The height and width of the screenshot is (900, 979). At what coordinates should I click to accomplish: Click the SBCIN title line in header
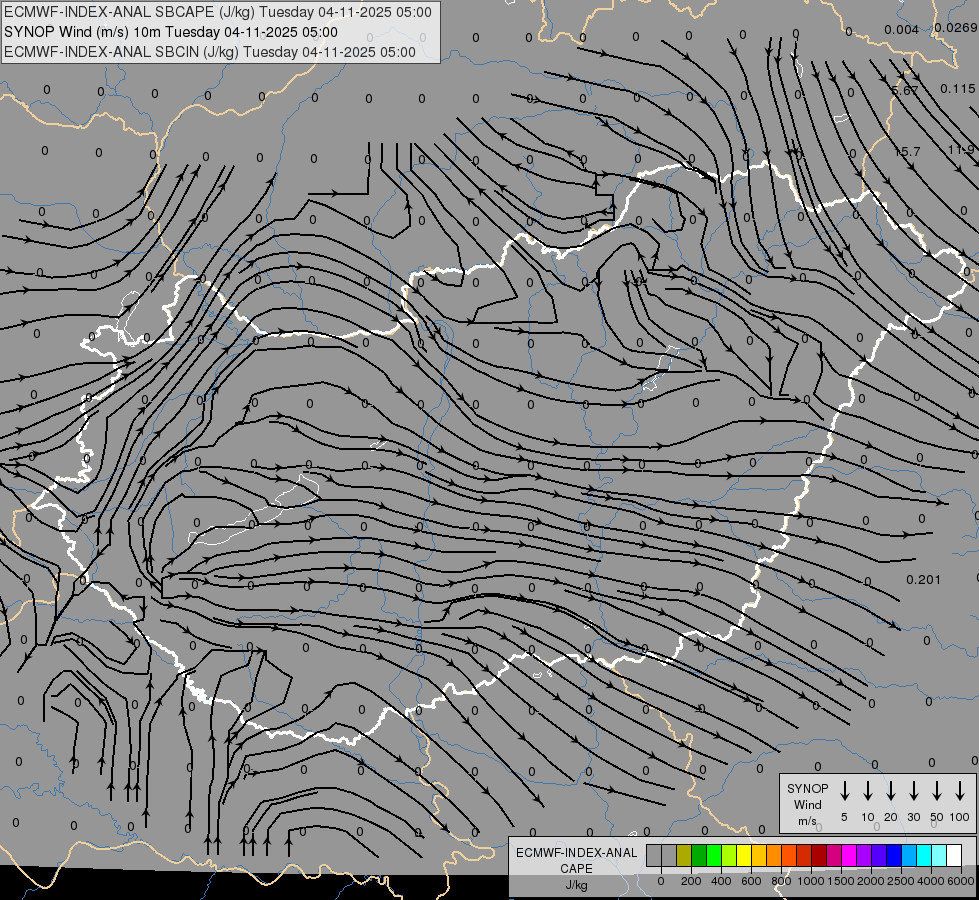pyautogui.click(x=210, y=52)
